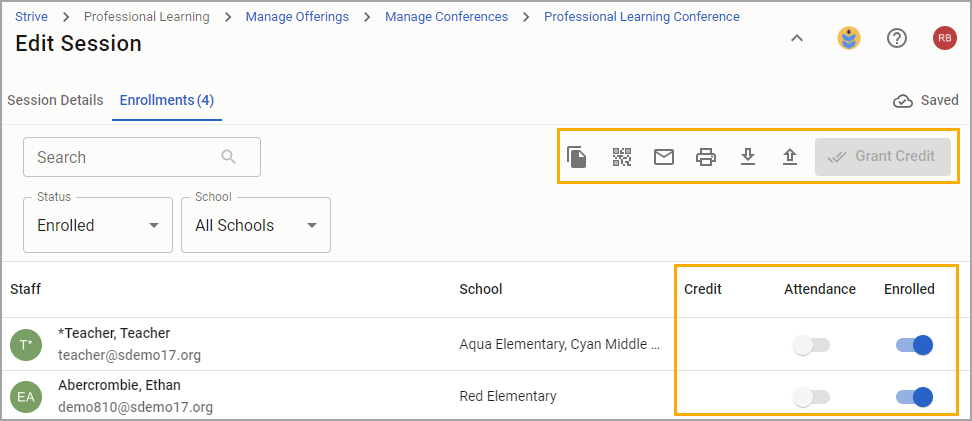Open the QR code icon

click(622, 157)
